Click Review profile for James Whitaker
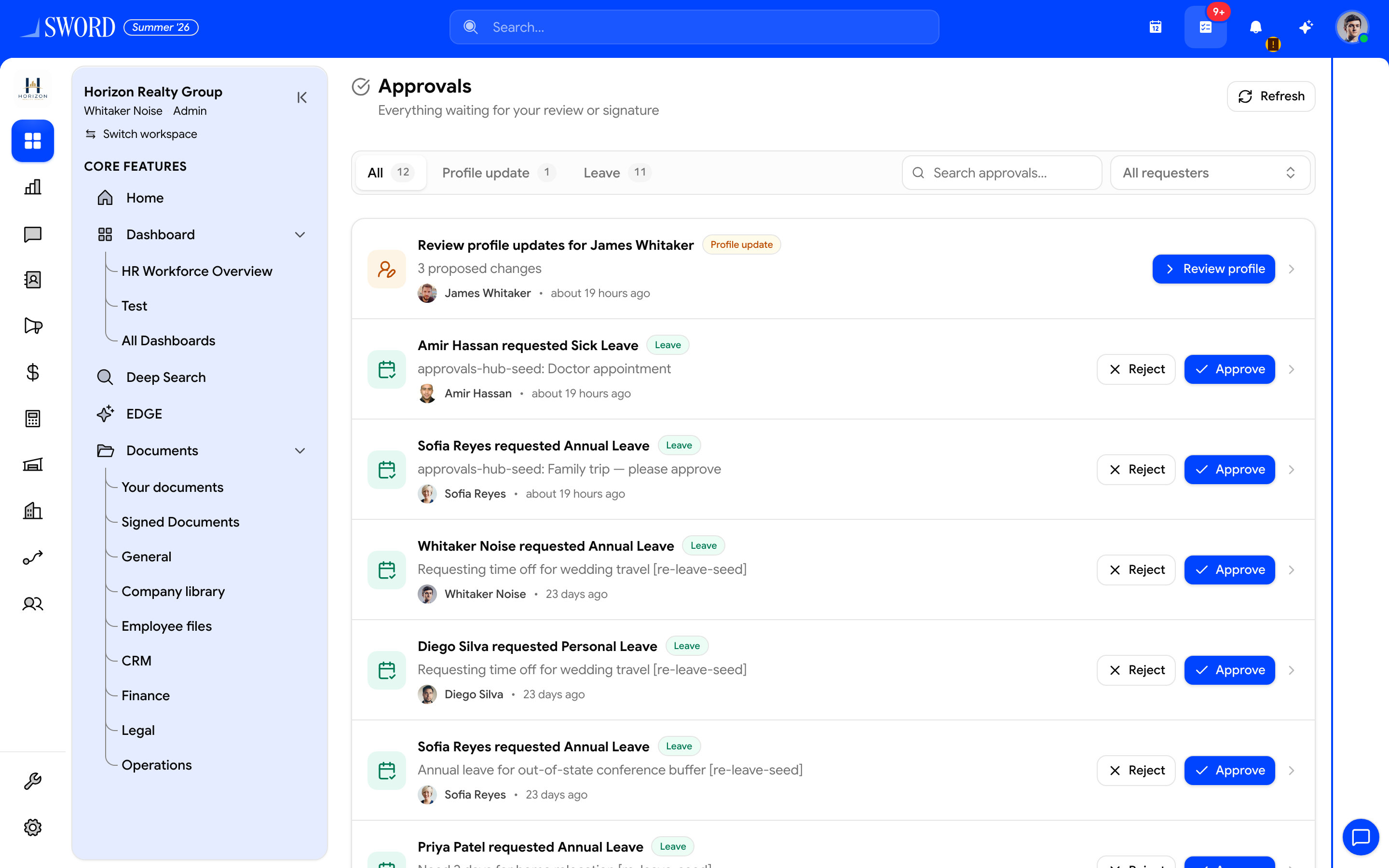Viewport: 1389px width, 868px height. coord(1213,269)
